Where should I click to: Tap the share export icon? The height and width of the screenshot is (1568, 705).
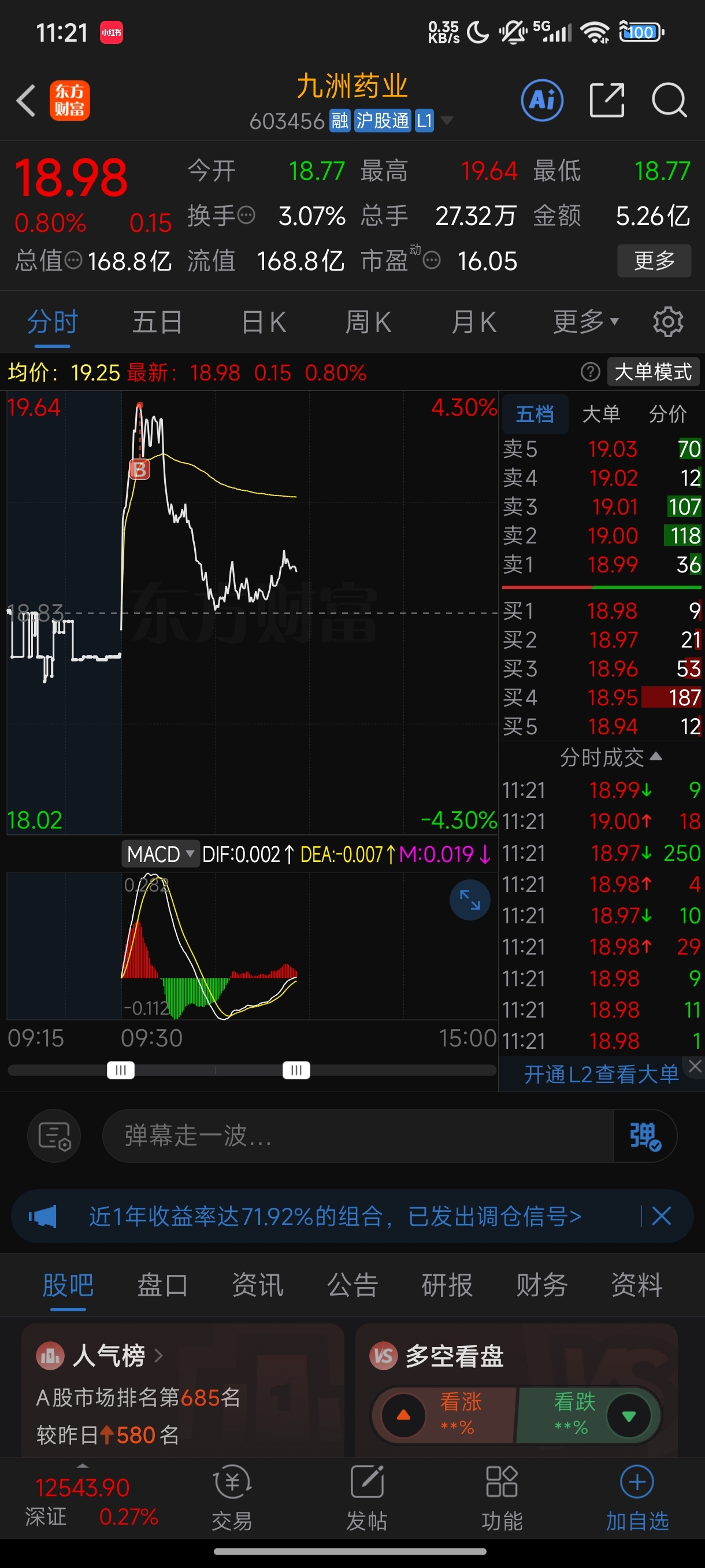point(607,100)
